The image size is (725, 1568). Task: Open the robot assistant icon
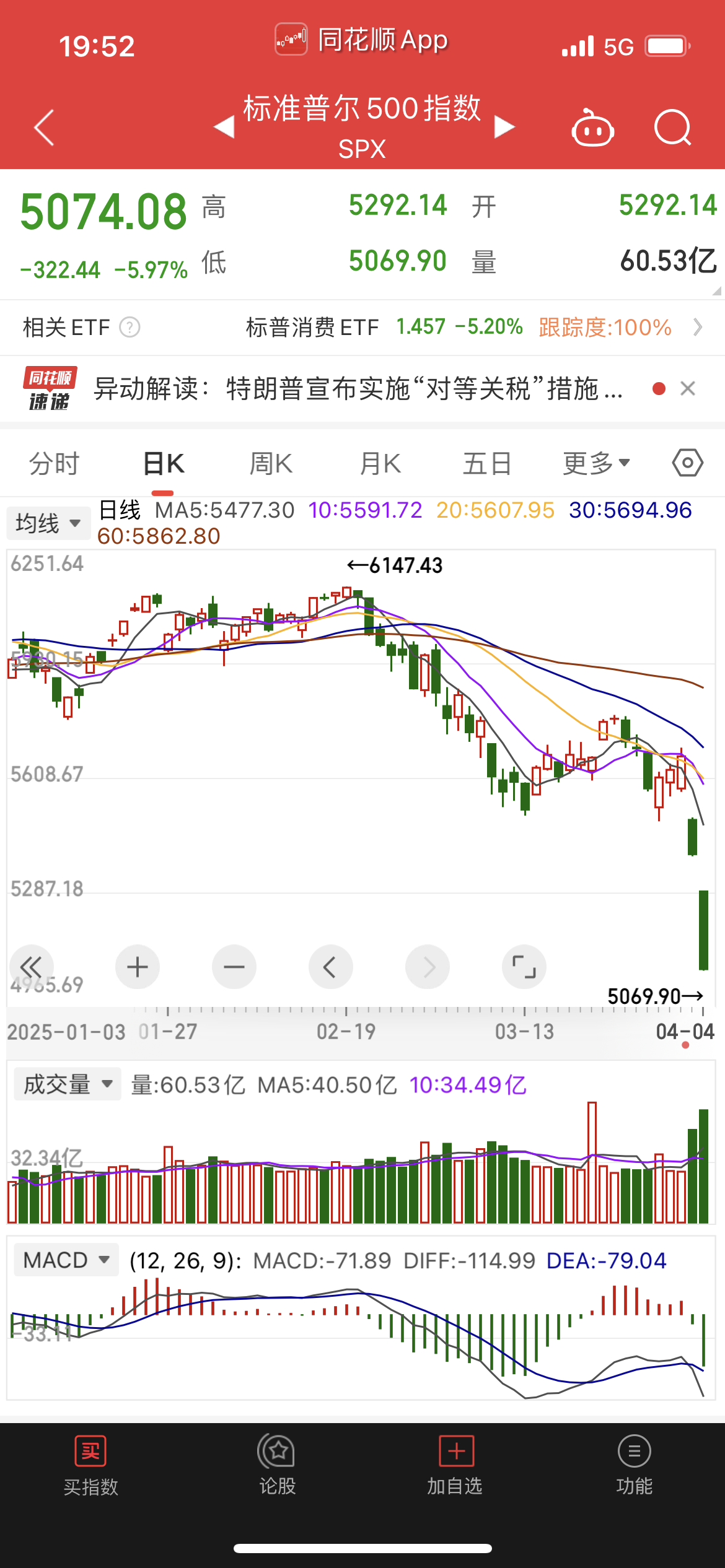pyautogui.click(x=592, y=128)
